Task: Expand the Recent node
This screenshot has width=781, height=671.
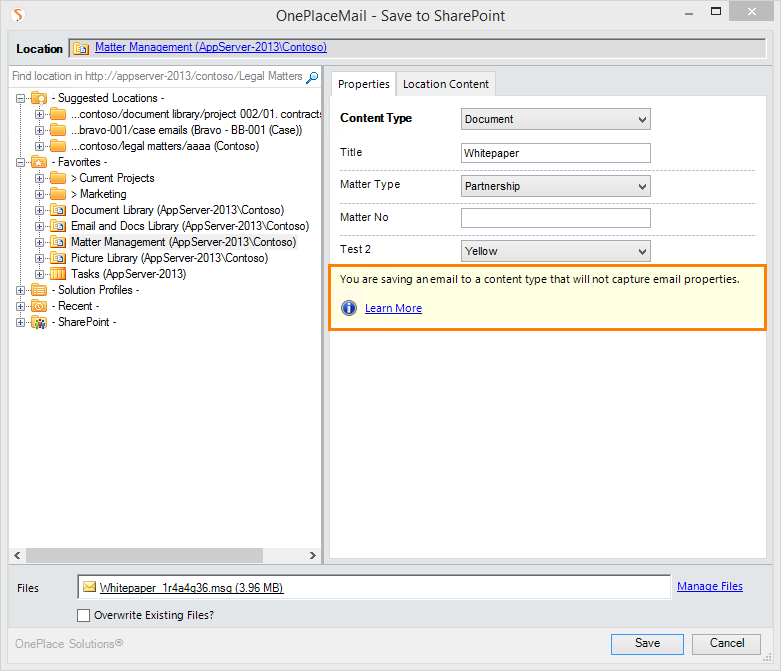Action: pos(20,306)
